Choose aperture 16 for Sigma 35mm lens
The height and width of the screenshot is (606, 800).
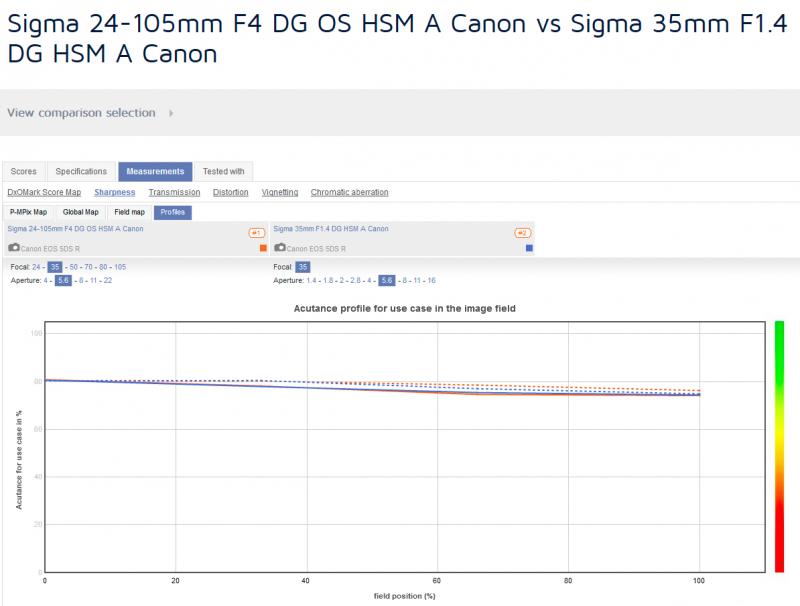coord(432,281)
